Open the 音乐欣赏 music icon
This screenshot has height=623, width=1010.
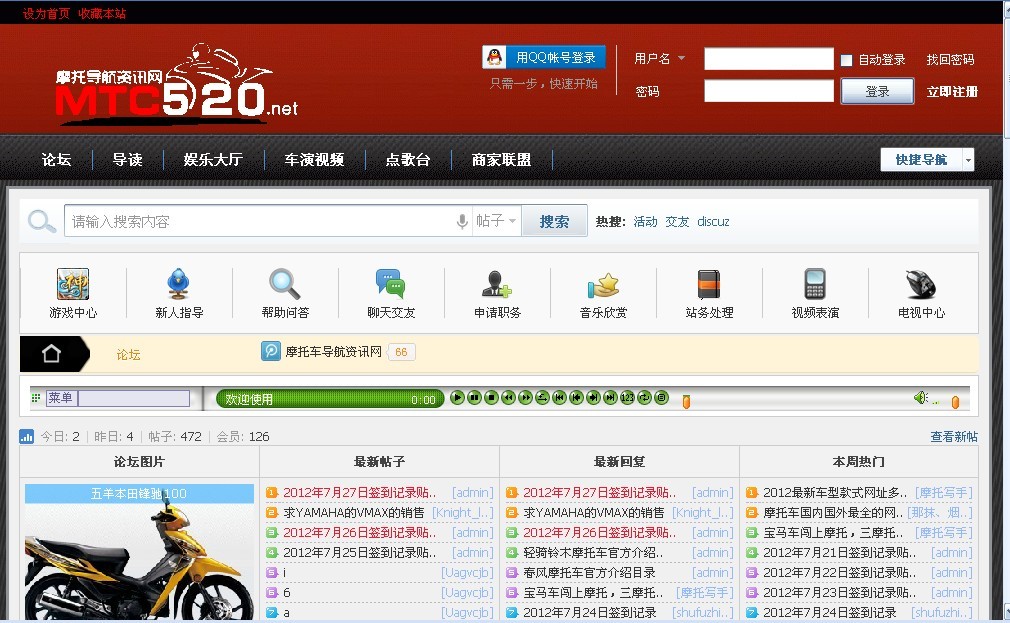pyautogui.click(x=603, y=284)
